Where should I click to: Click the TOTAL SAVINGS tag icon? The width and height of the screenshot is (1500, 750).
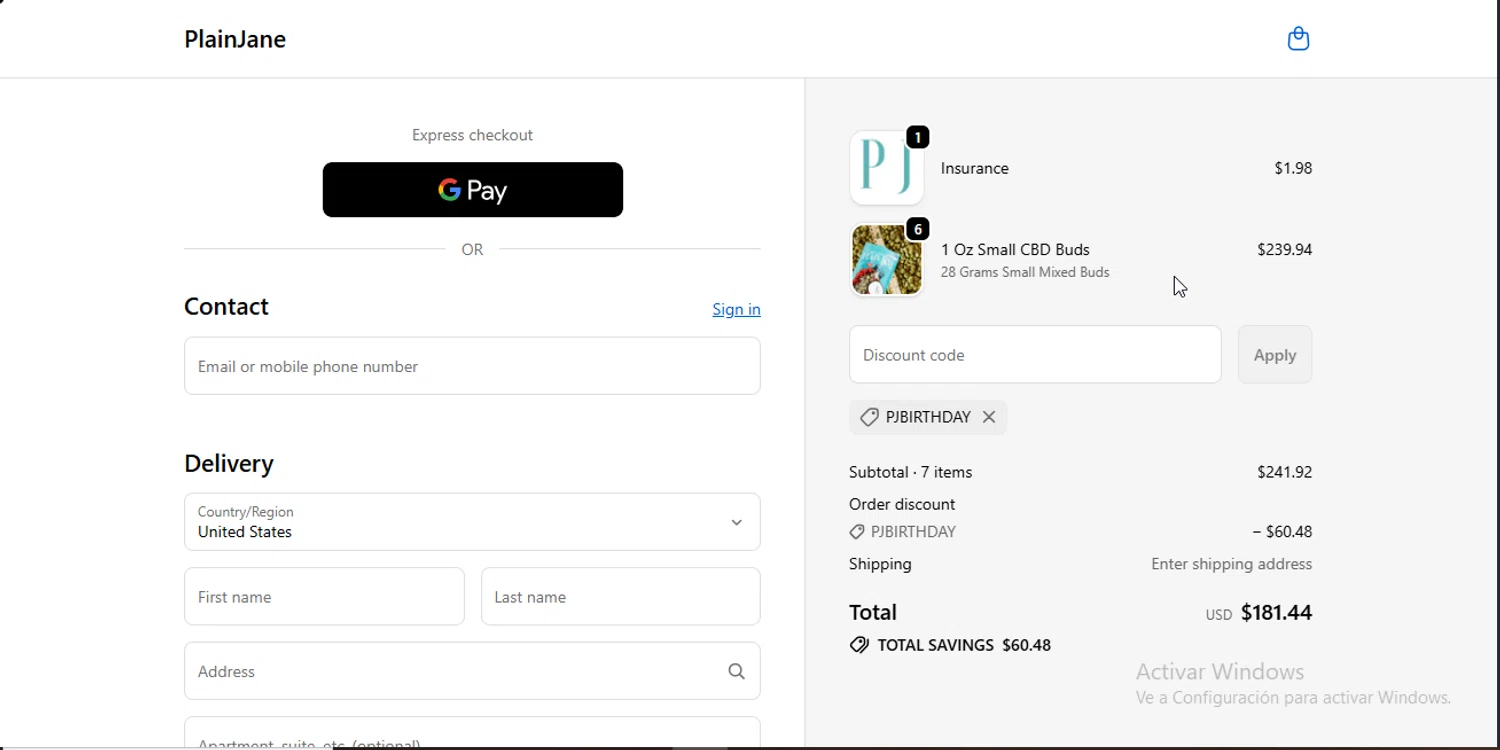tap(859, 646)
